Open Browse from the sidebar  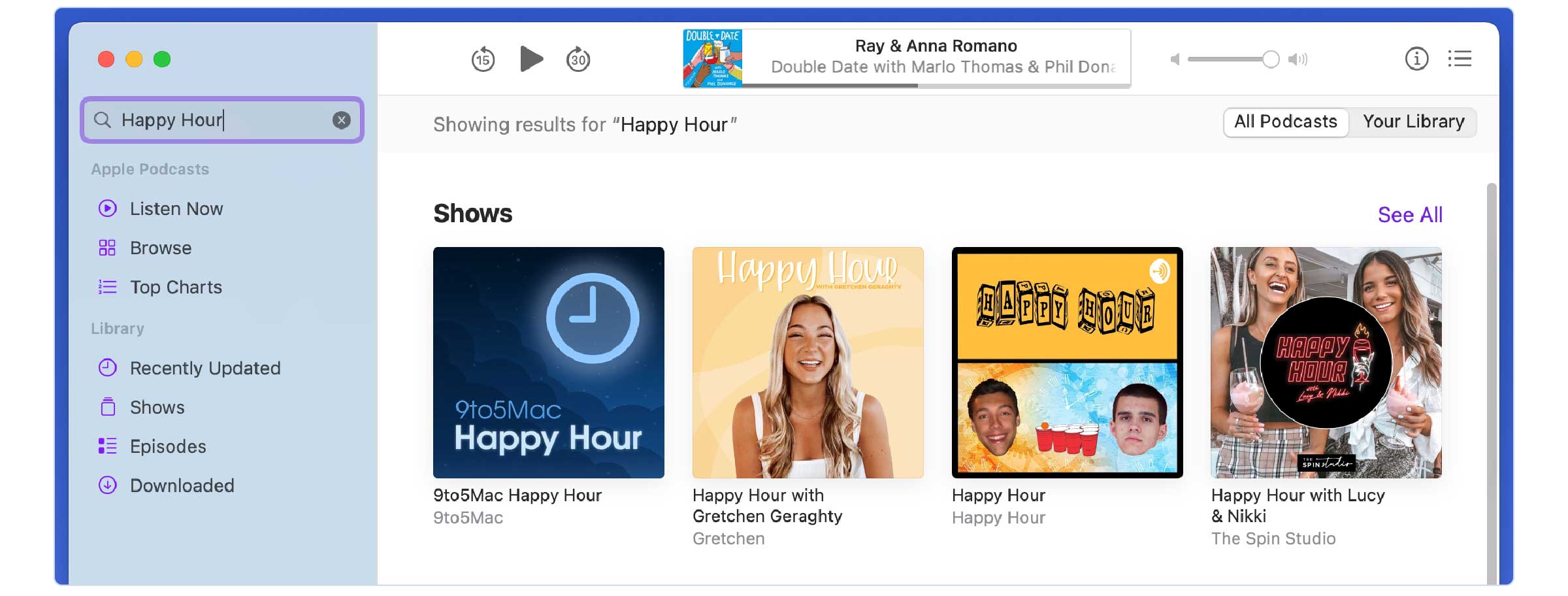pos(159,248)
